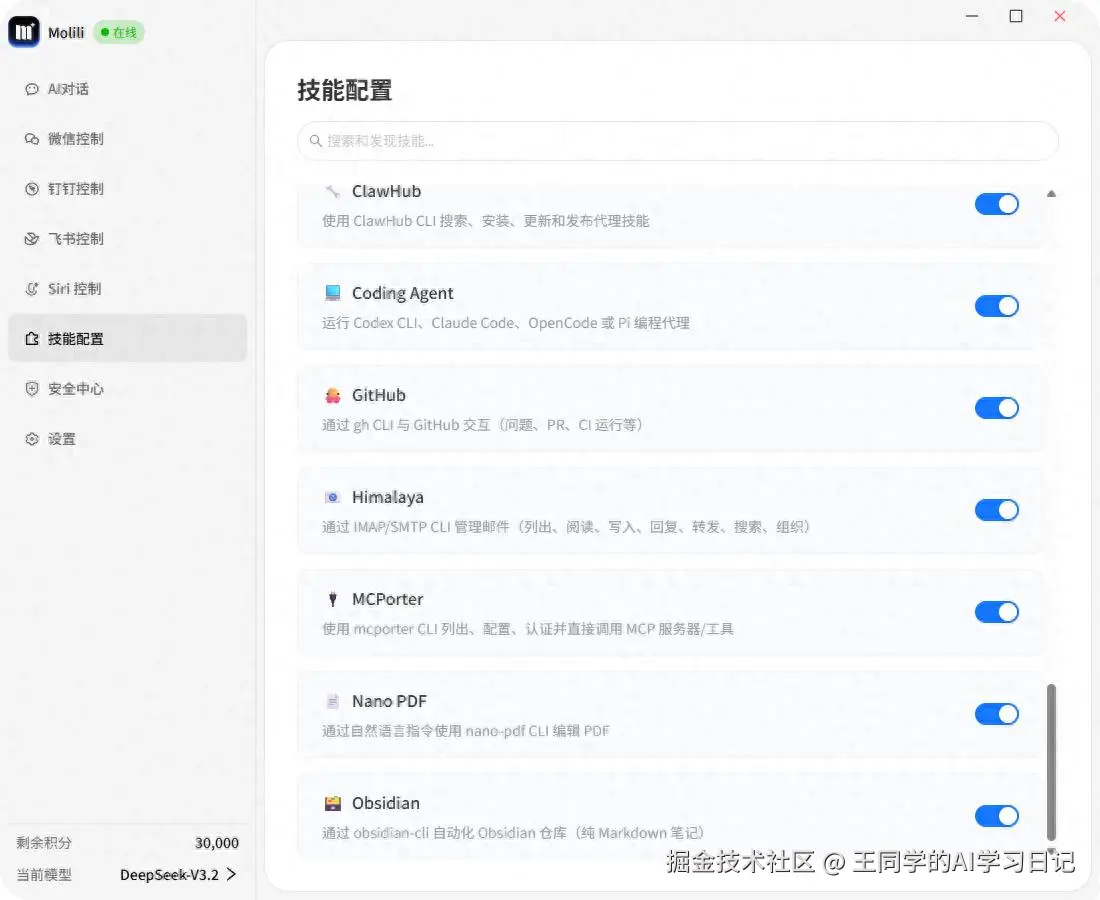Click the Nano PDF skill title

coord(389,701)
